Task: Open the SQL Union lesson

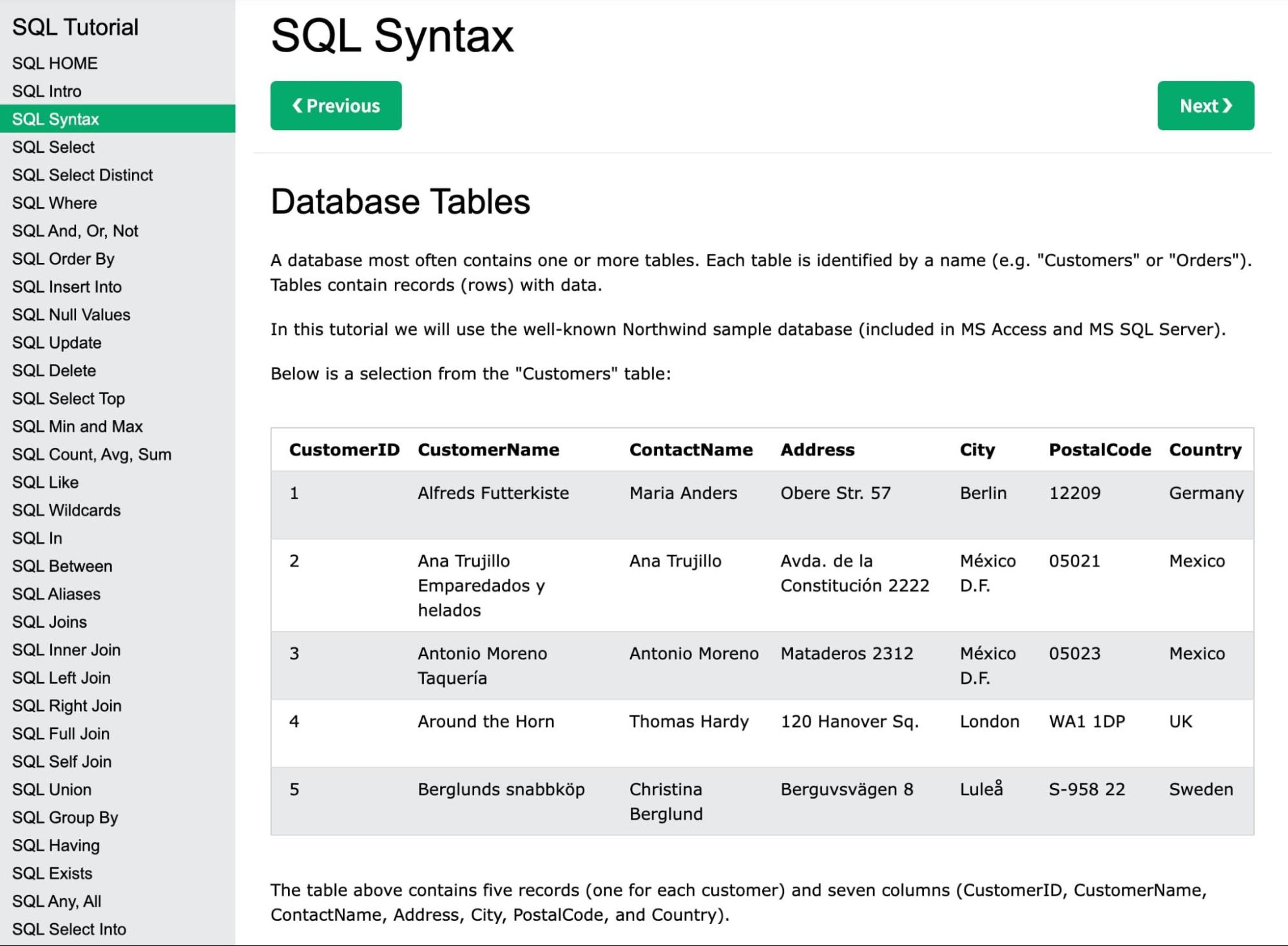Action: coord(52,789)
